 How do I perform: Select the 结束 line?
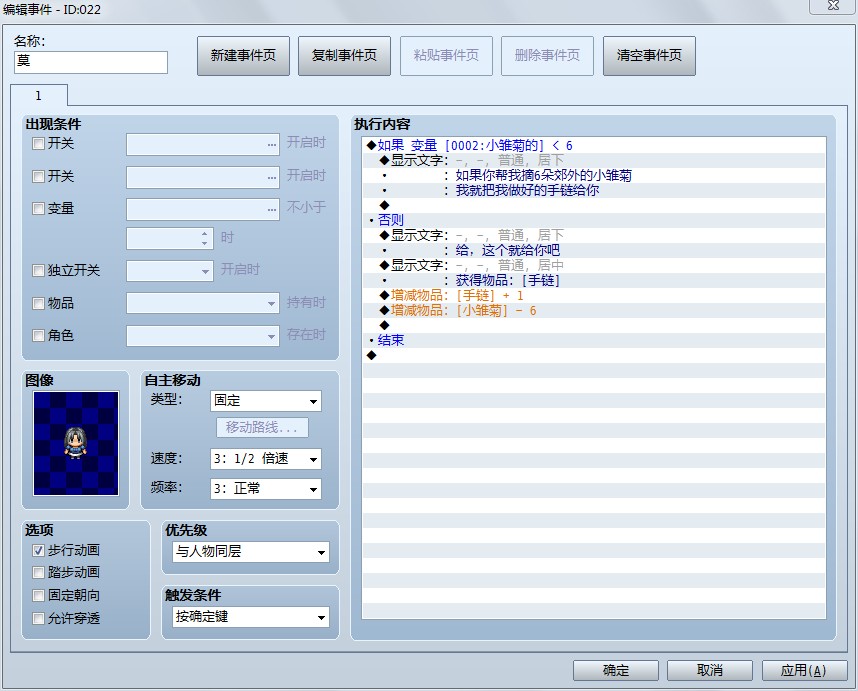click(x=594, y=340)
